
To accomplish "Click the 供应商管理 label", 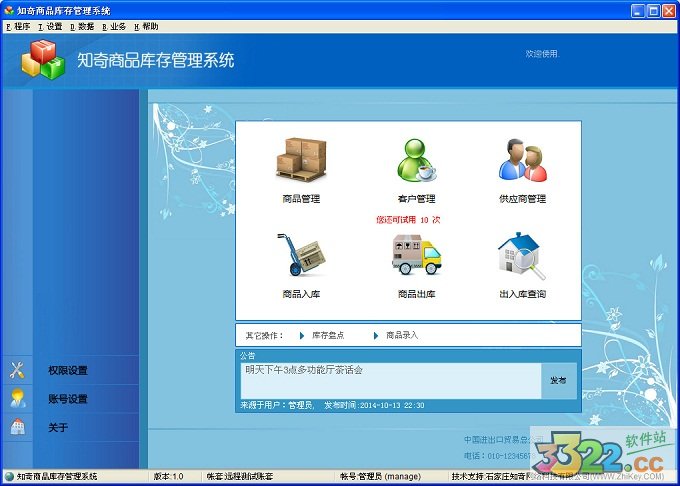I will [522, 199].
